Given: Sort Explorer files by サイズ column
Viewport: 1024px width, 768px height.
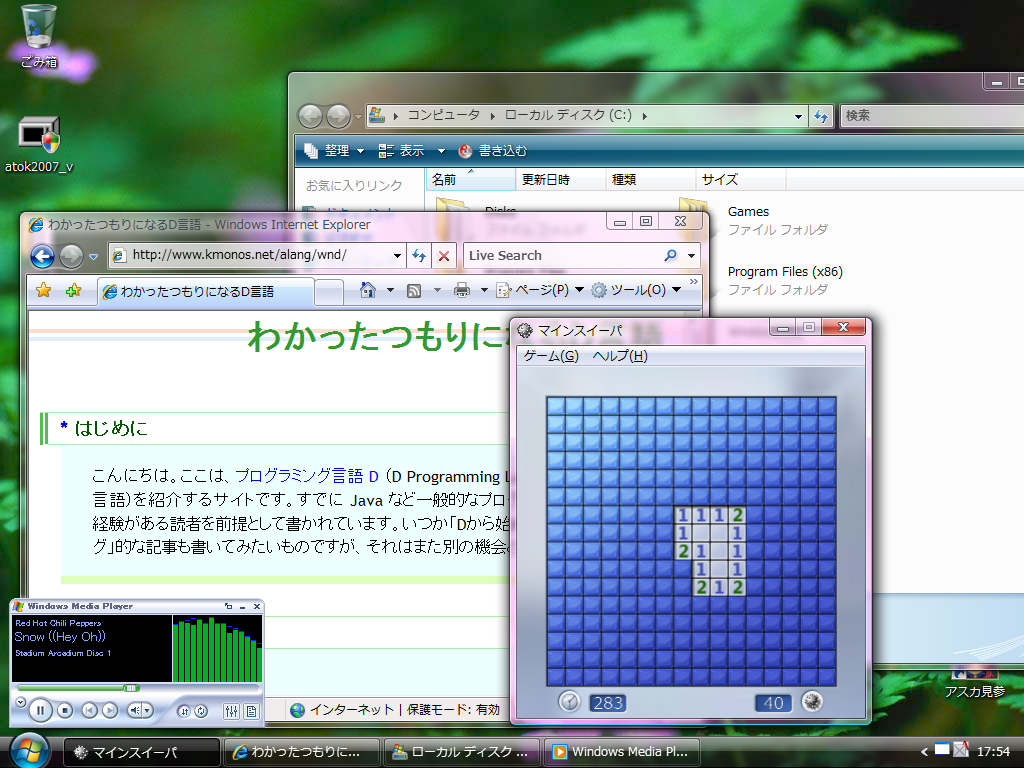Looking at the screenshot, I should pyautogui.click(x=741, y=180).
